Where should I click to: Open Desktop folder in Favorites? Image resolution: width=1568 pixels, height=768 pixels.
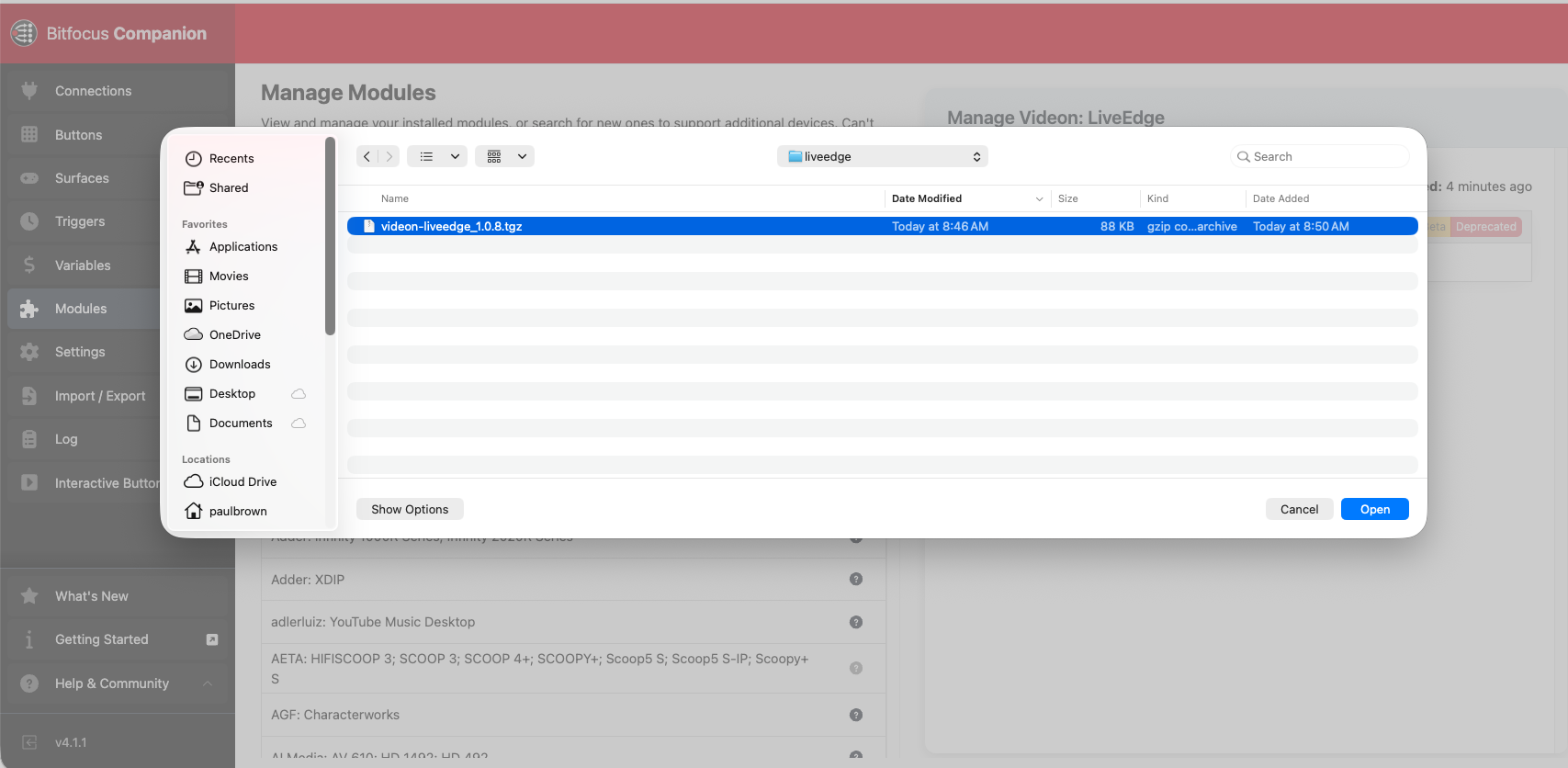232,393
